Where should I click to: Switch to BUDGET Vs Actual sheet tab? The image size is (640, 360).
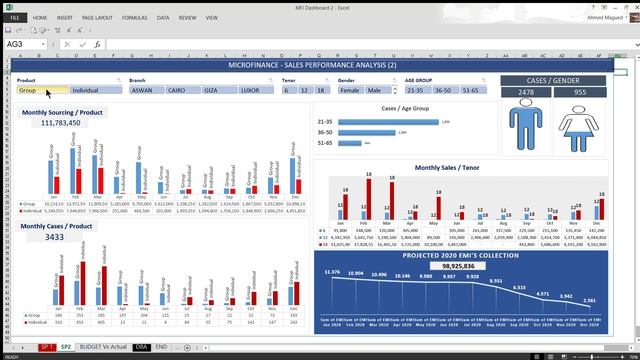tap(103, 347)
